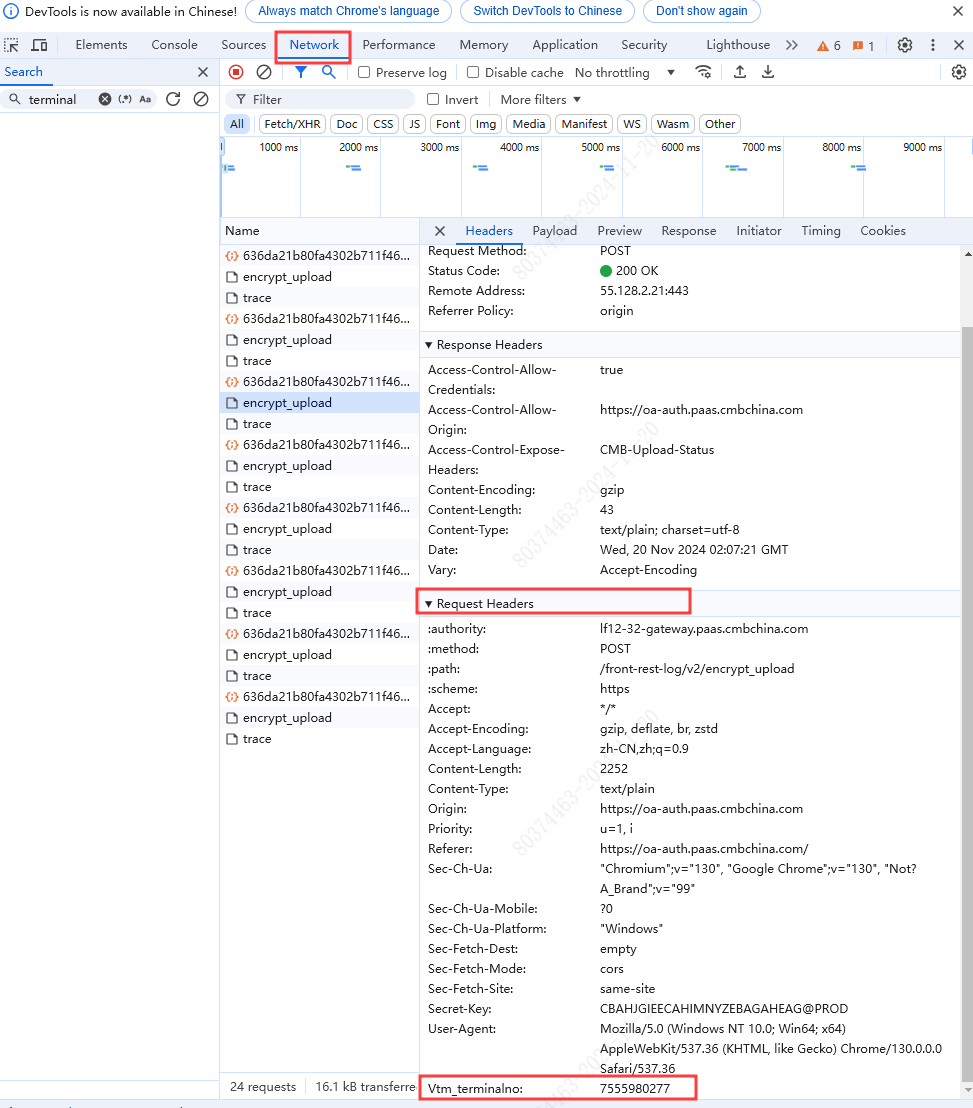The width and height of the screenshot is (973, 1108).
Task: Open the inspect element picker
Action: click(x=12, y=45)
